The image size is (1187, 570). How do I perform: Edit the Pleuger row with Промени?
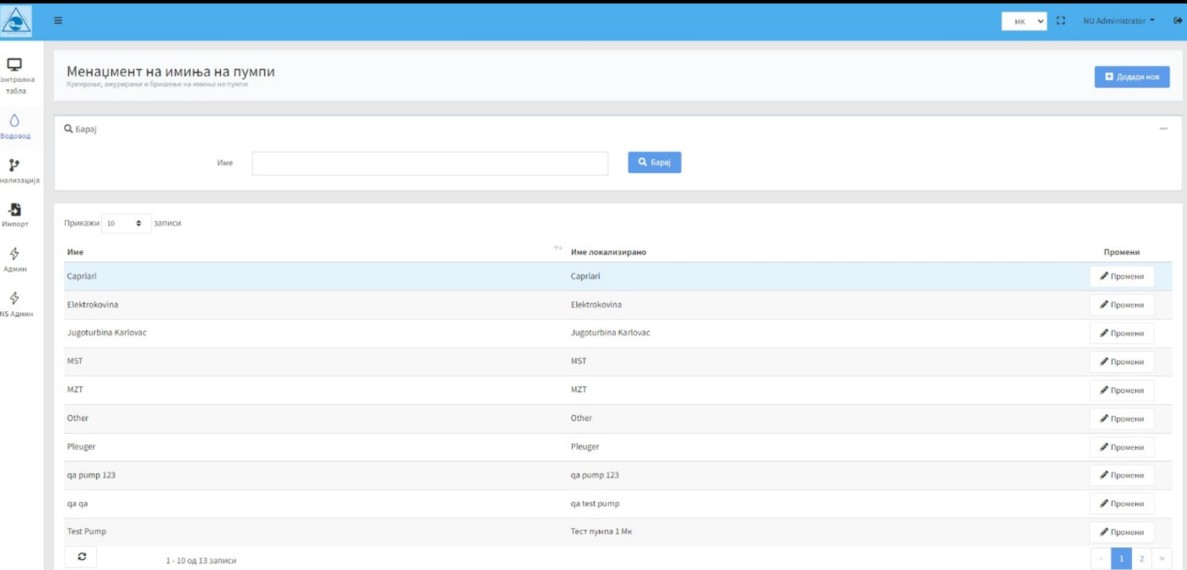[x=1122, y=447]
